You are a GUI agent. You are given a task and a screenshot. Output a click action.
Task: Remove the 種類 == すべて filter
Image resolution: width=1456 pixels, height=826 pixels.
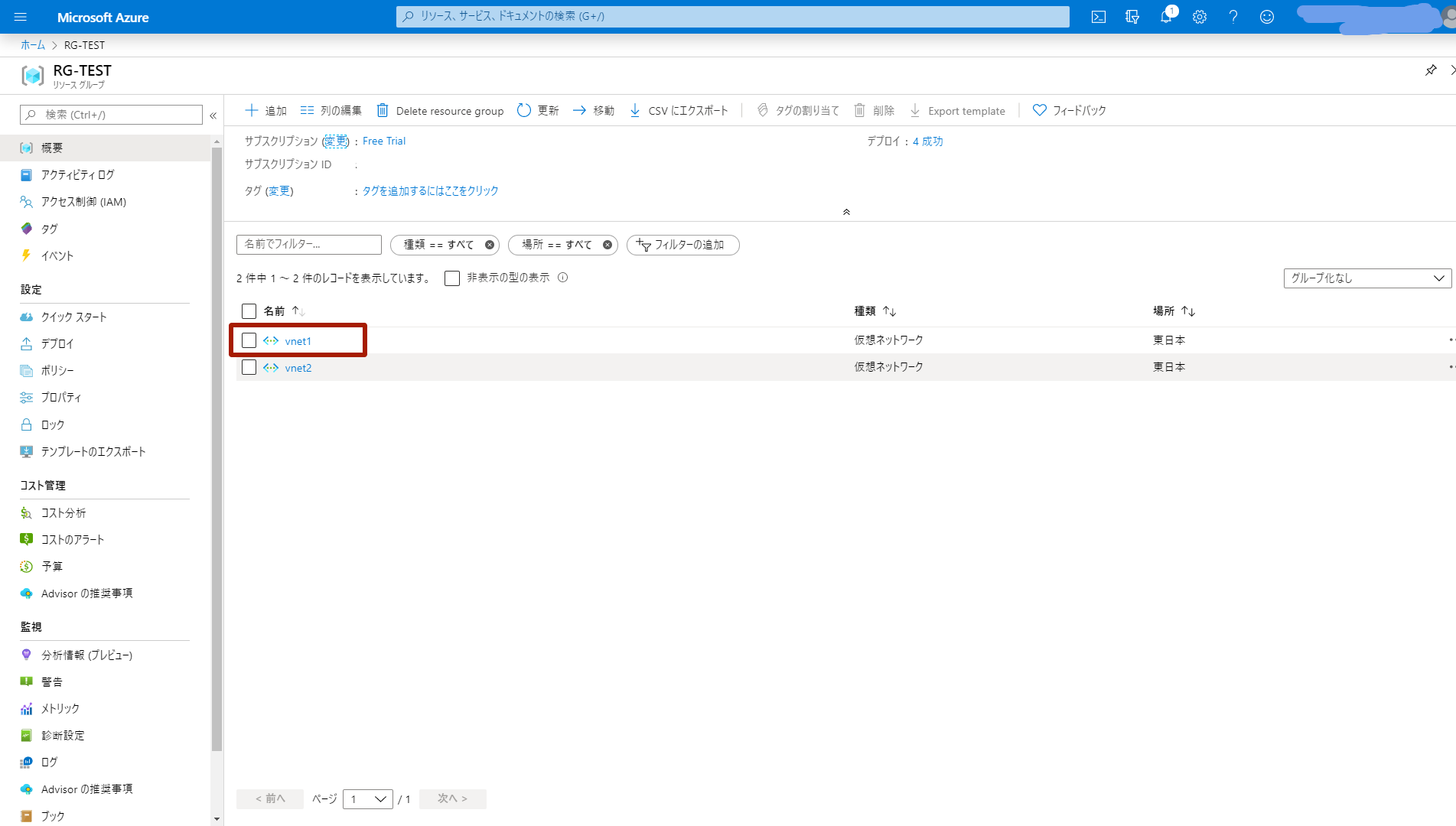[490, 245]
